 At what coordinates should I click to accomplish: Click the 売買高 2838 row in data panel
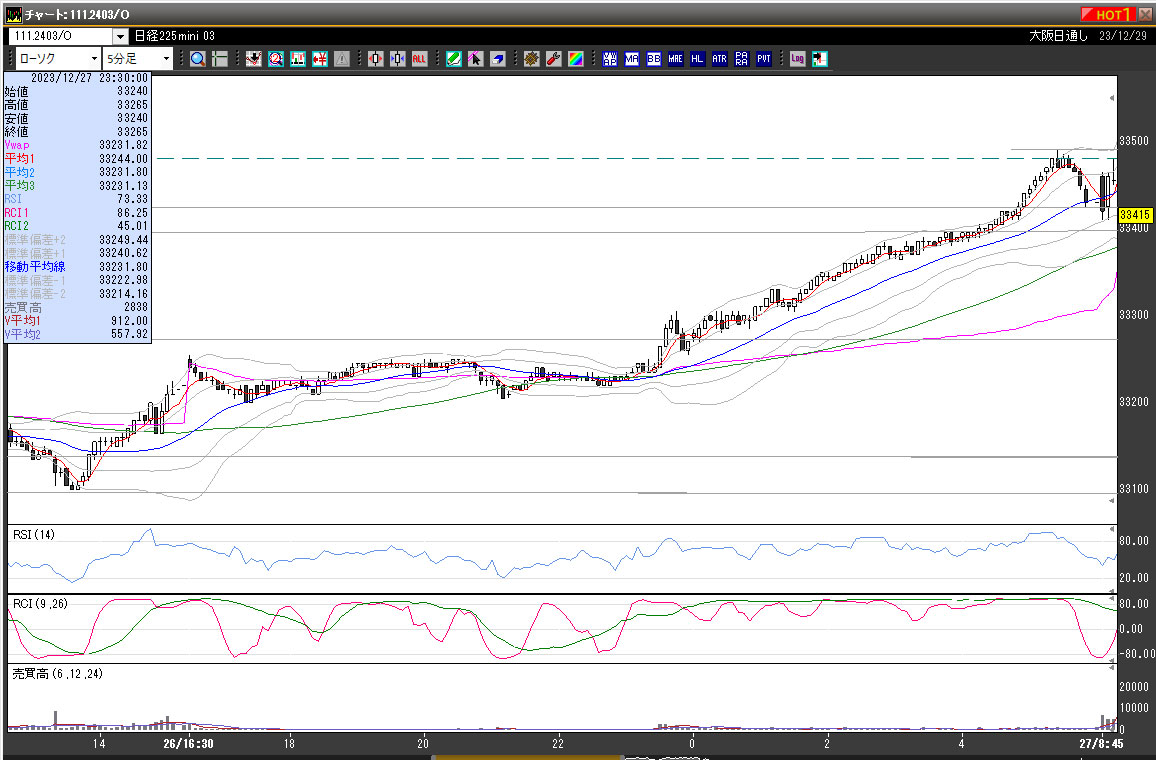tap(76, 307)
